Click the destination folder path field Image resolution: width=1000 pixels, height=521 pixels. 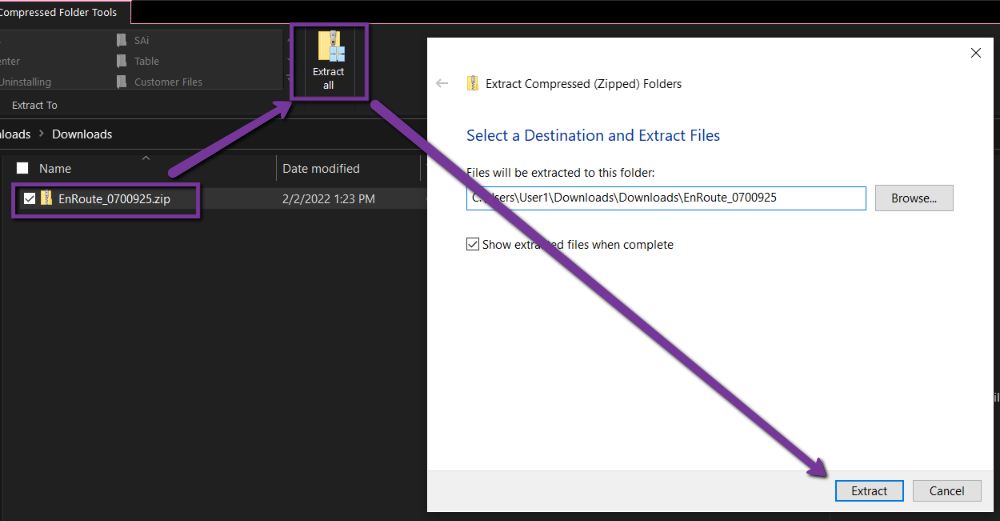tap(666, 198)
